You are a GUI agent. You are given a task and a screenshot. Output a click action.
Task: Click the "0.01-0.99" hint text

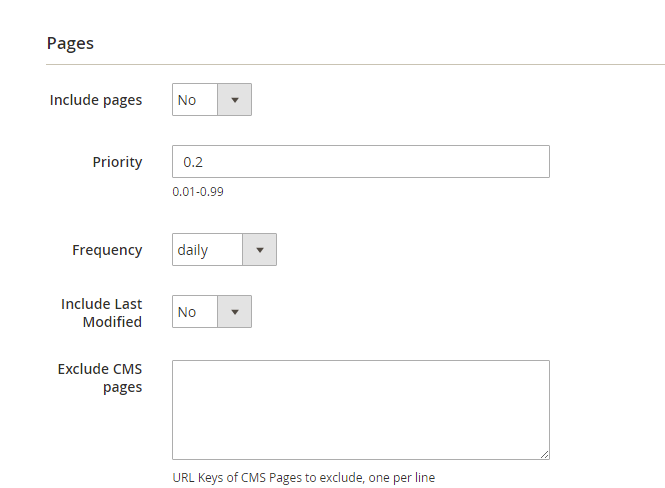pos(198,191)
